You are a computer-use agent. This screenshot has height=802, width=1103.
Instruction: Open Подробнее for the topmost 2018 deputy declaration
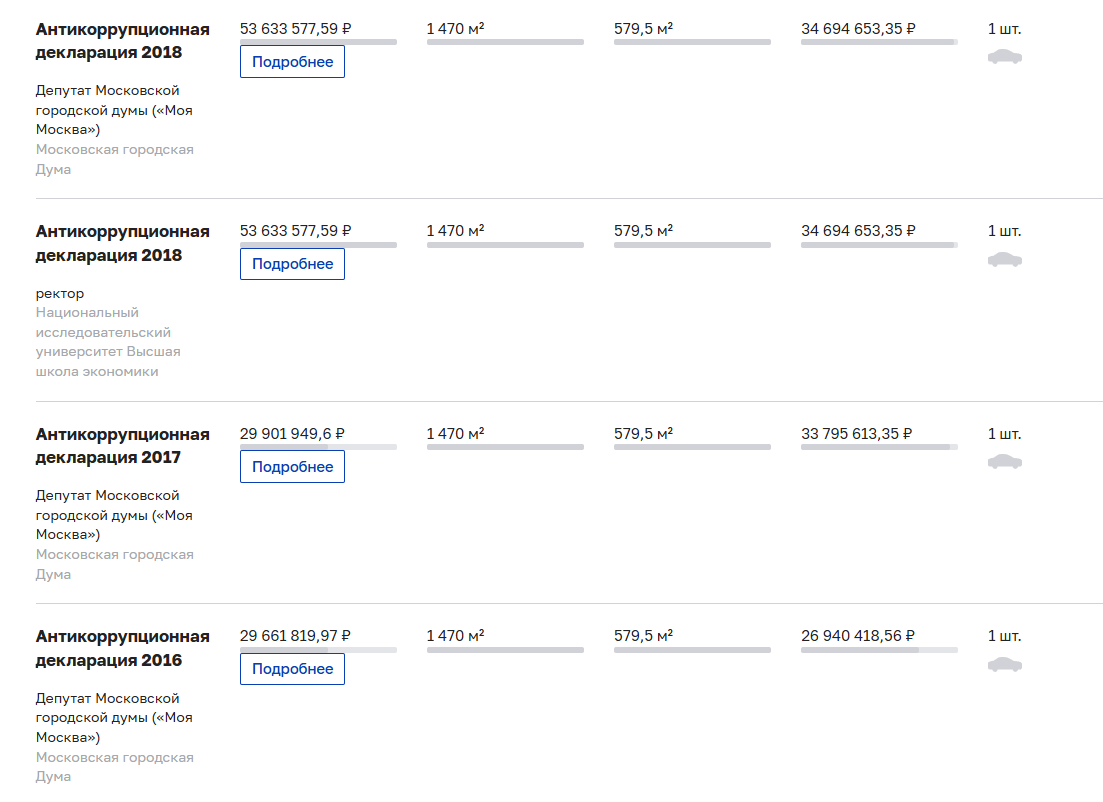[292, 62]
